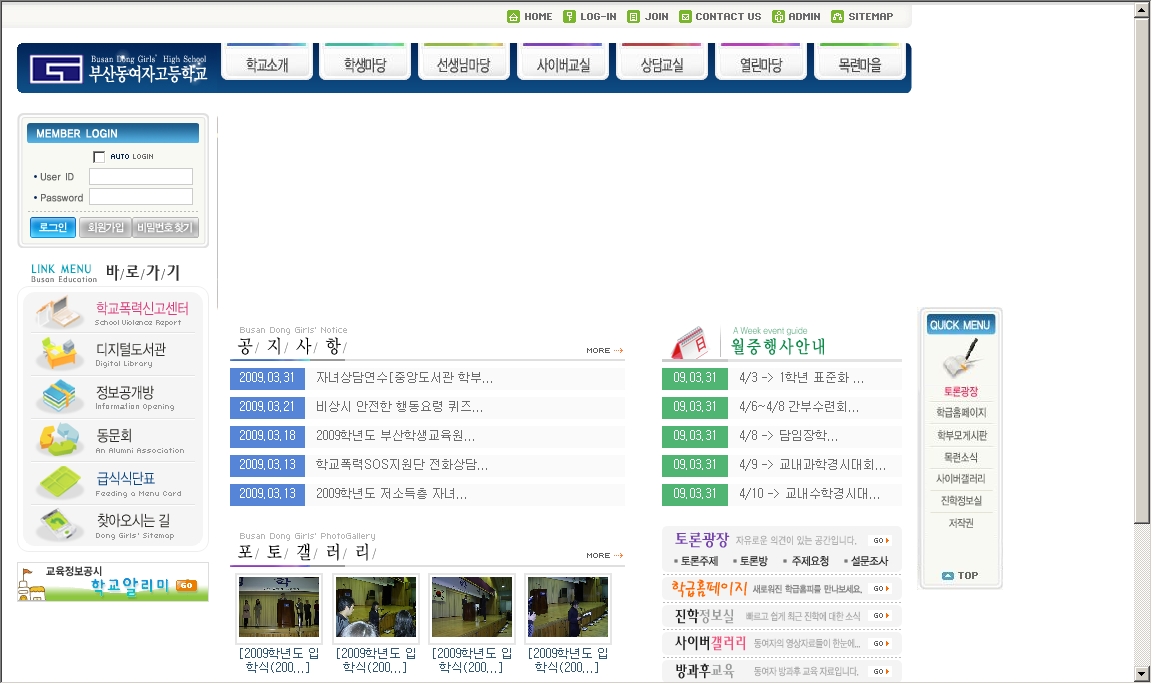Open the 학교소개 menu tab

point(266,66)
